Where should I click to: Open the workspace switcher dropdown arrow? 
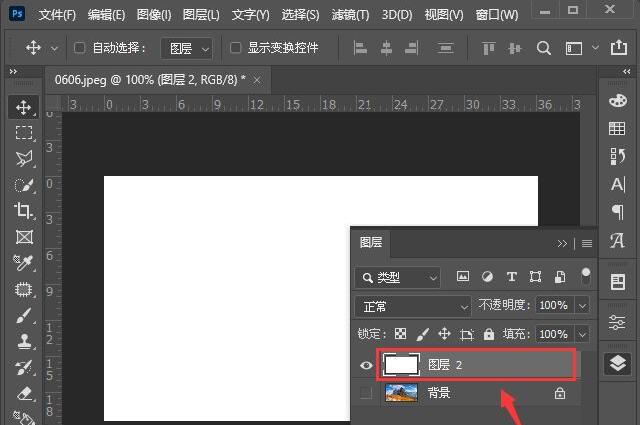(595, 48)
